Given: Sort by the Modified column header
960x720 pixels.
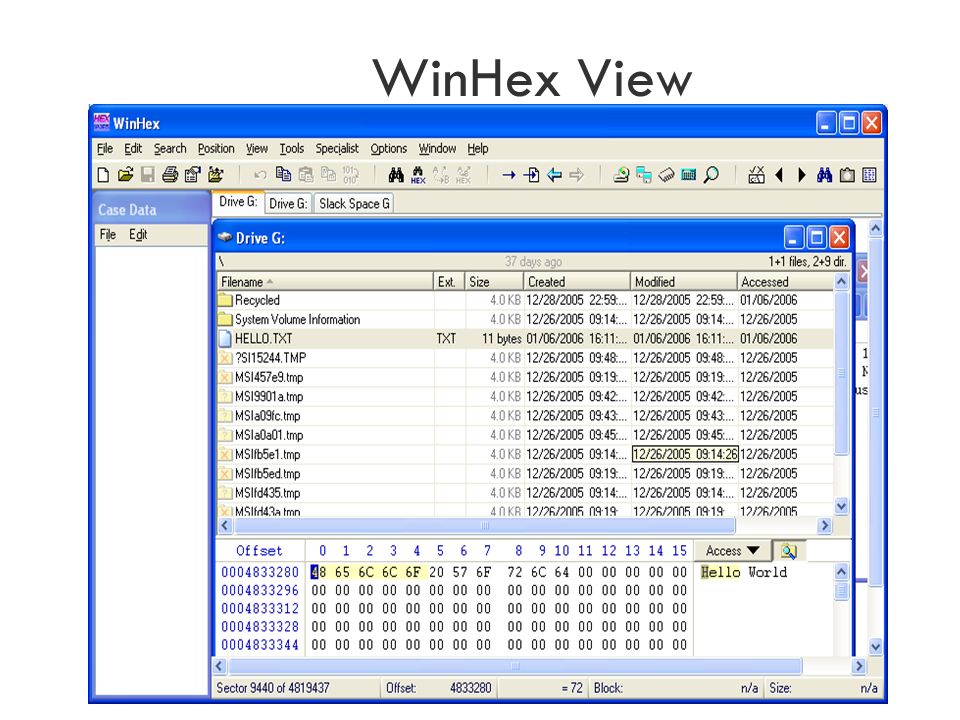Looking at the screenshot, I should click(683, 282).
